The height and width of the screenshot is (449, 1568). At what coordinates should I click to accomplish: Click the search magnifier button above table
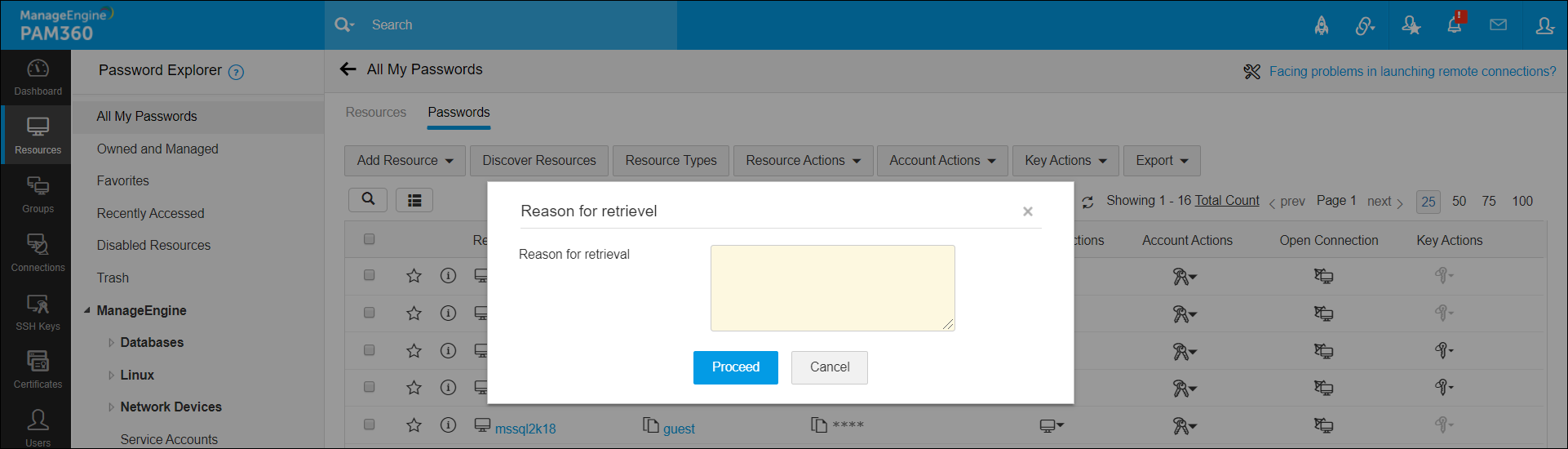[368, 200]
